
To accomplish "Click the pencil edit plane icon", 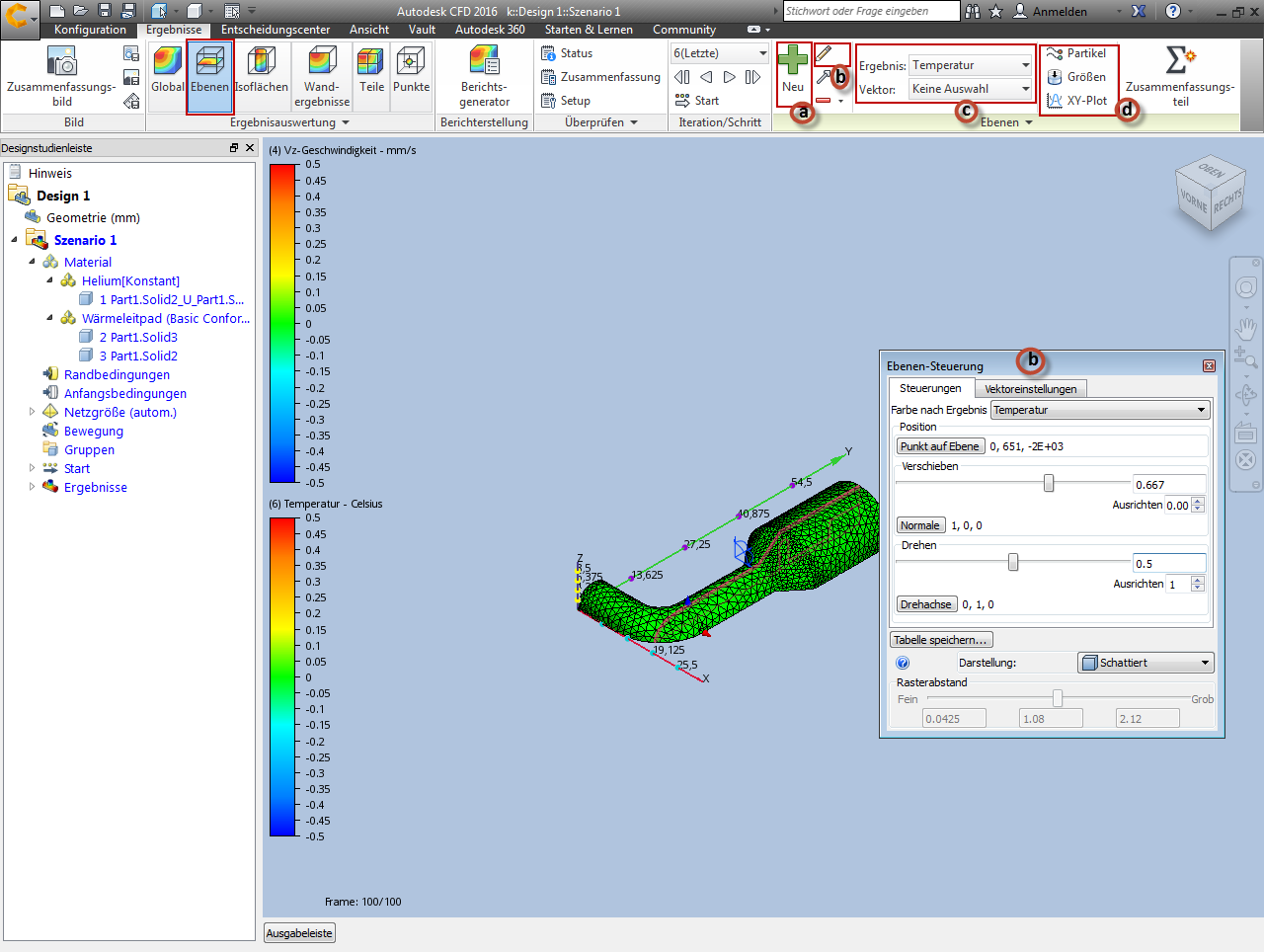I will 825,53.
